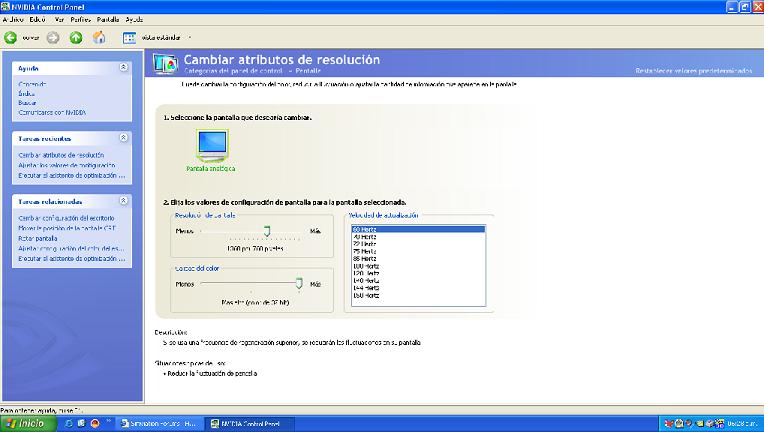This screenshot has height=432, width=764.
Task: Click the Índice help link
Action: pos(26,94)
